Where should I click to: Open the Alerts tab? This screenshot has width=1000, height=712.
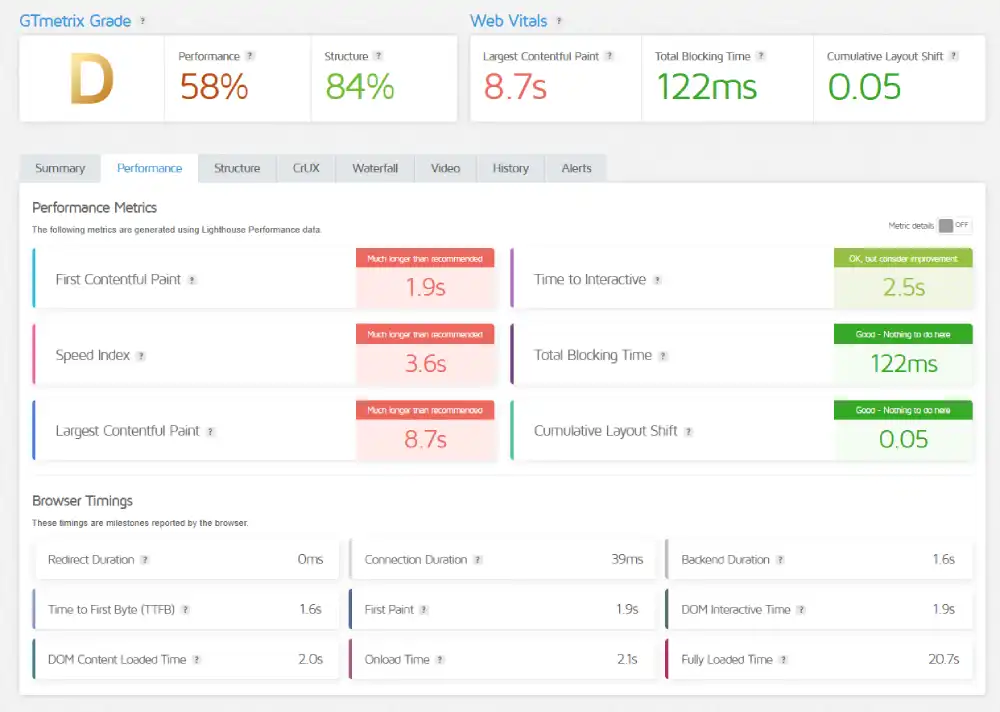576,168
